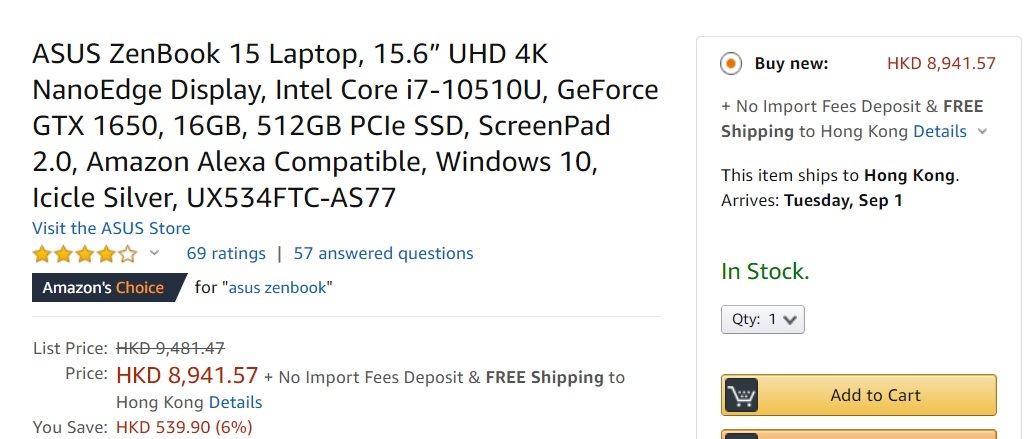The width and height of the screenshot is (1028, 439).
Task: Click Add to Cart button
Action: 859,395
